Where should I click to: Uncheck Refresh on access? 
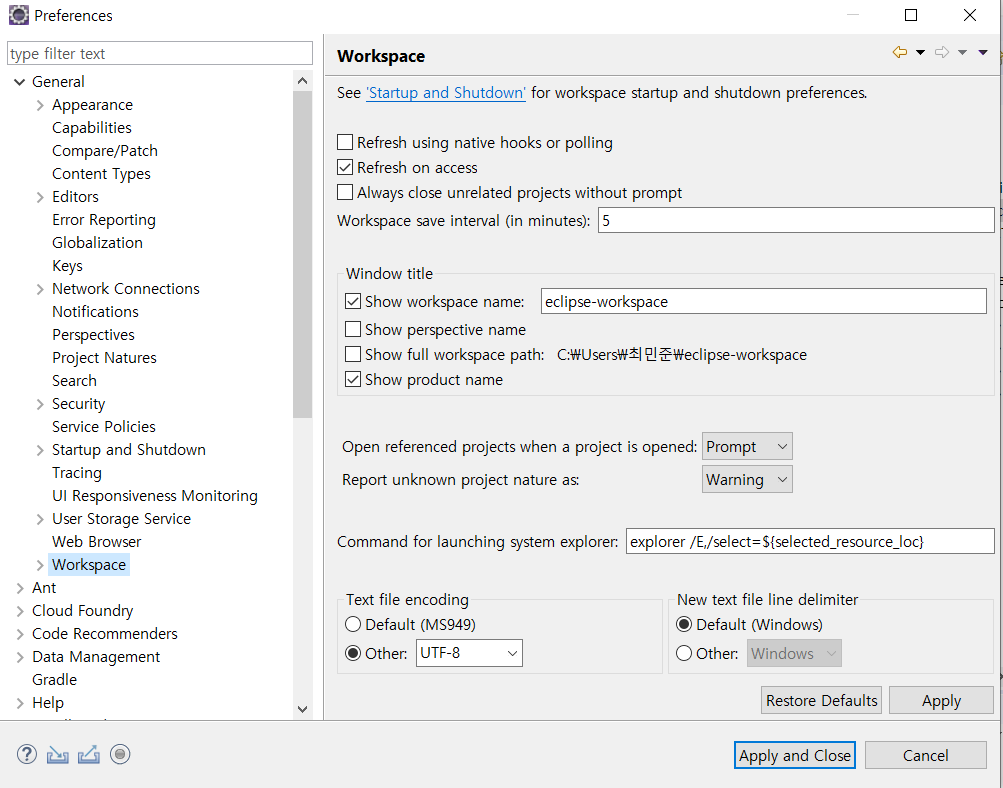345,168
